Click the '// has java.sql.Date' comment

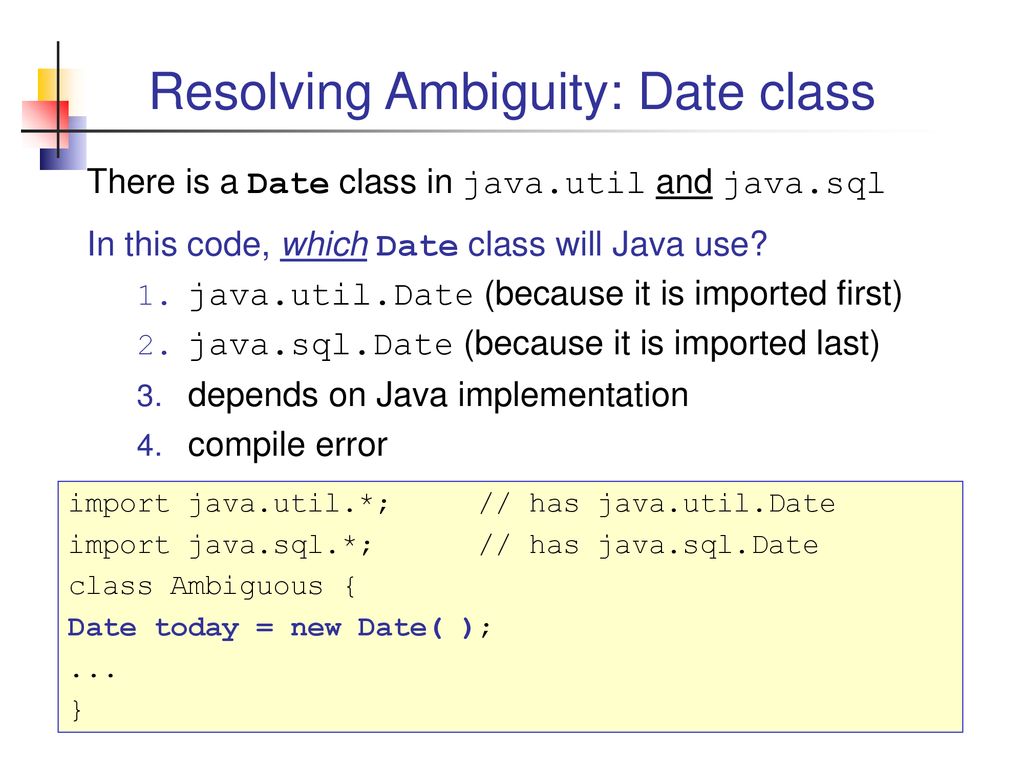pos(648,545)
